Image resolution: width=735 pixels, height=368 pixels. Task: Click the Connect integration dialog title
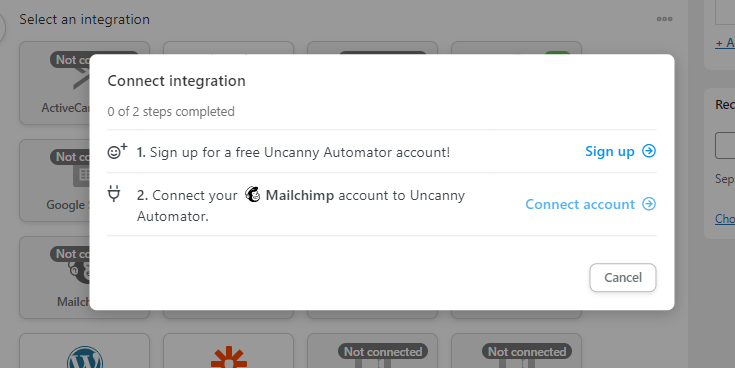click(176, 81)
